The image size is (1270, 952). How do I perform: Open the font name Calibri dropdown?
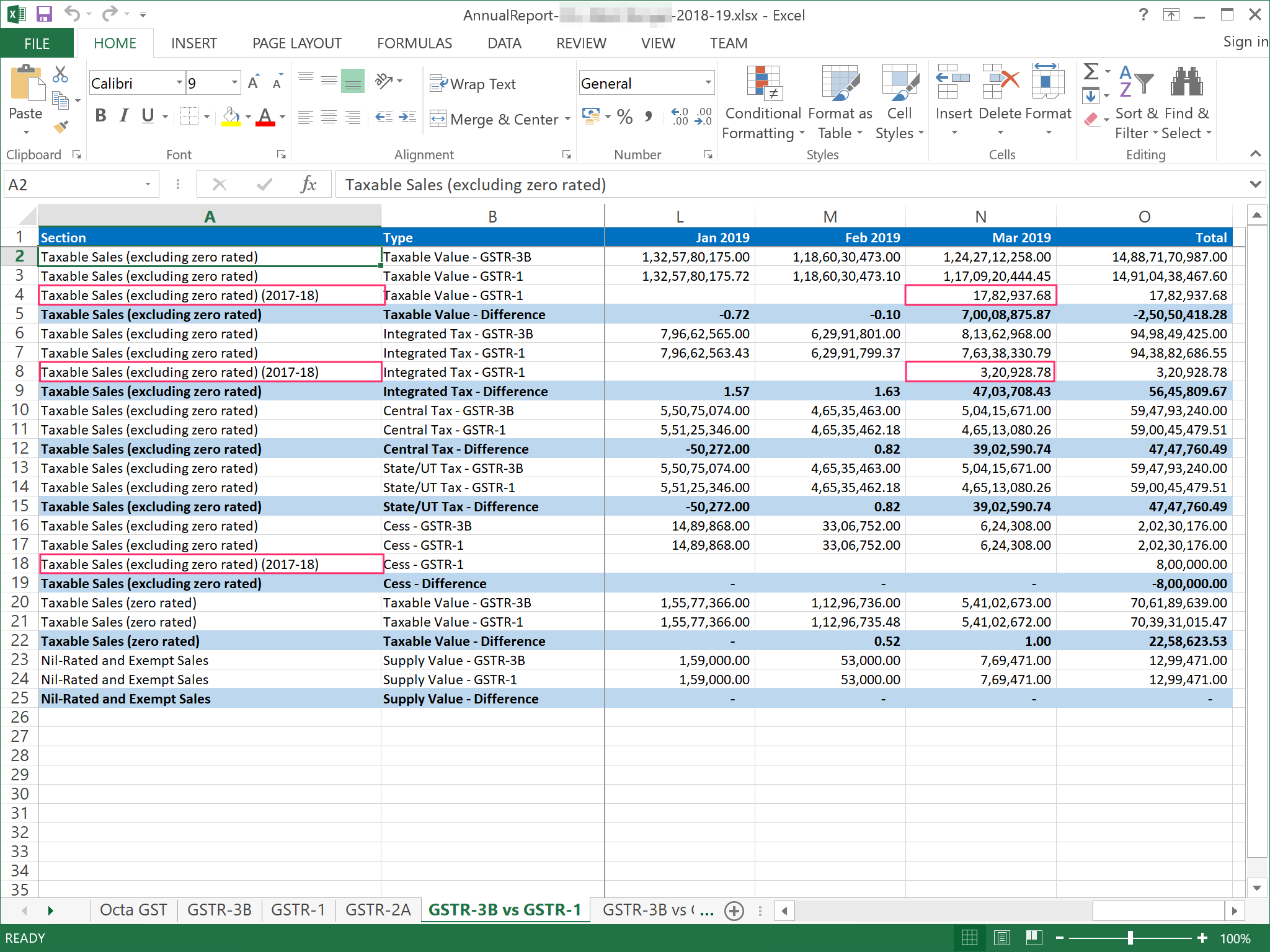coord(179,83)
